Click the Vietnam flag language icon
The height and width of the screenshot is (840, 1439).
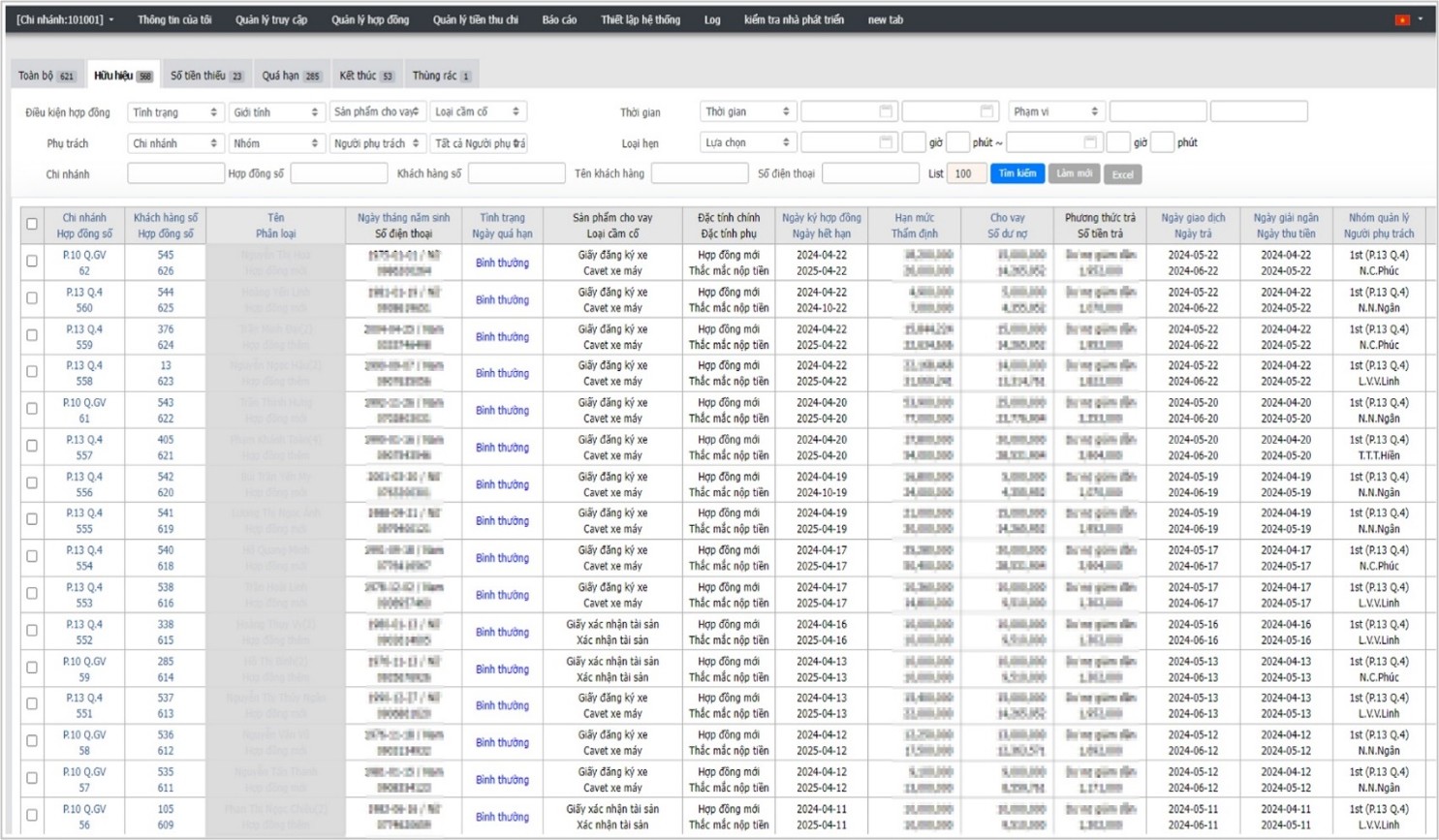tap(1401, 20)
